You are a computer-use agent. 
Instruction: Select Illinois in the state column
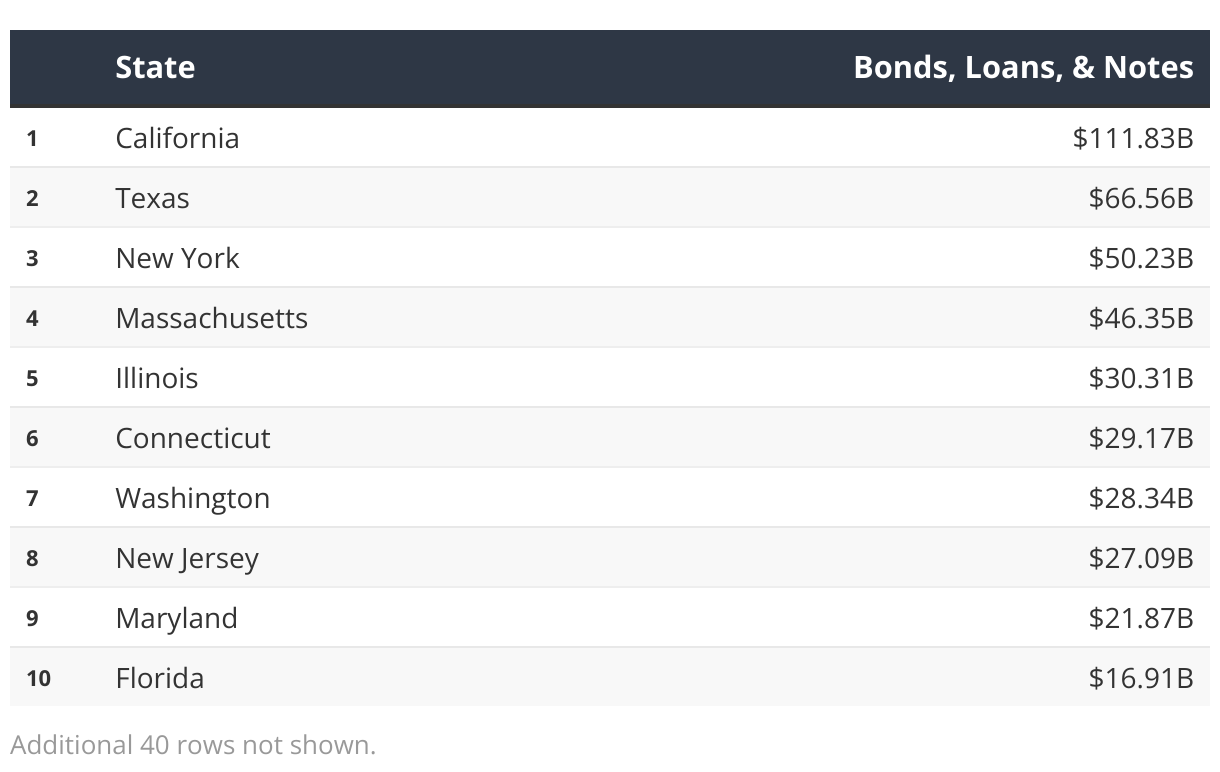point(157,378)
